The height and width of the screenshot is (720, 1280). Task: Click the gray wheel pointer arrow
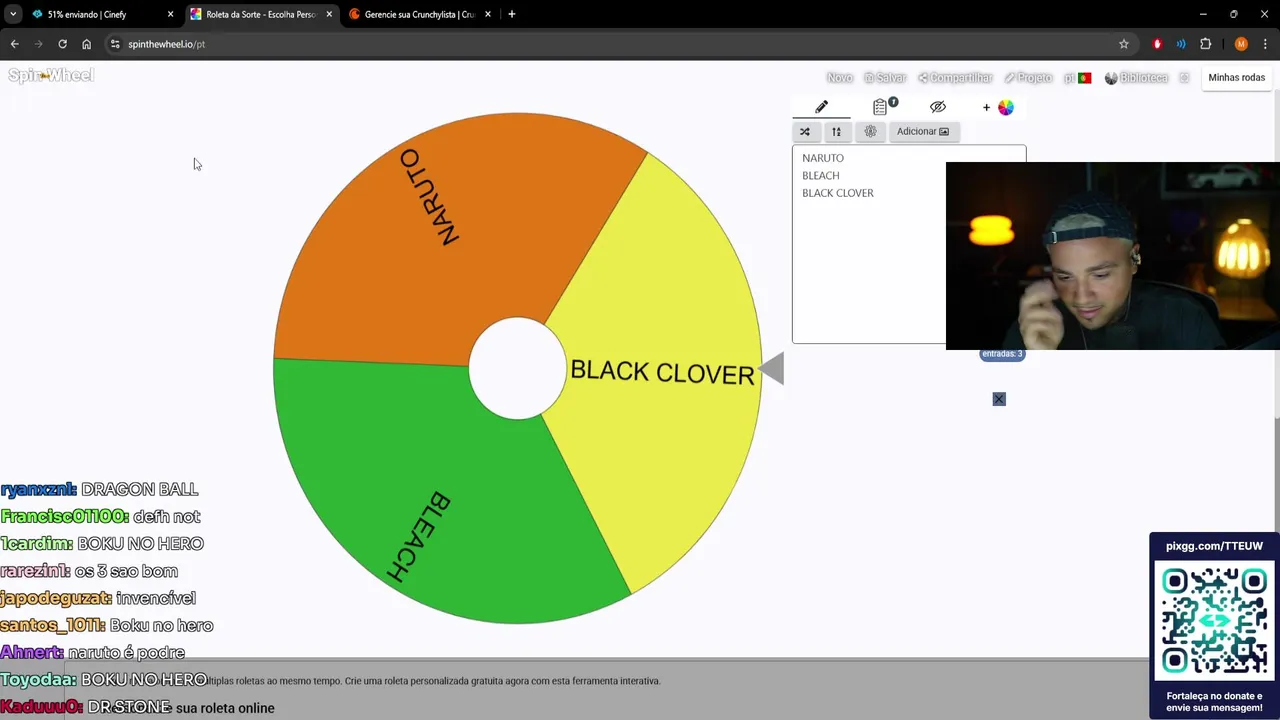pyautogui.click(x=771, y=369)
